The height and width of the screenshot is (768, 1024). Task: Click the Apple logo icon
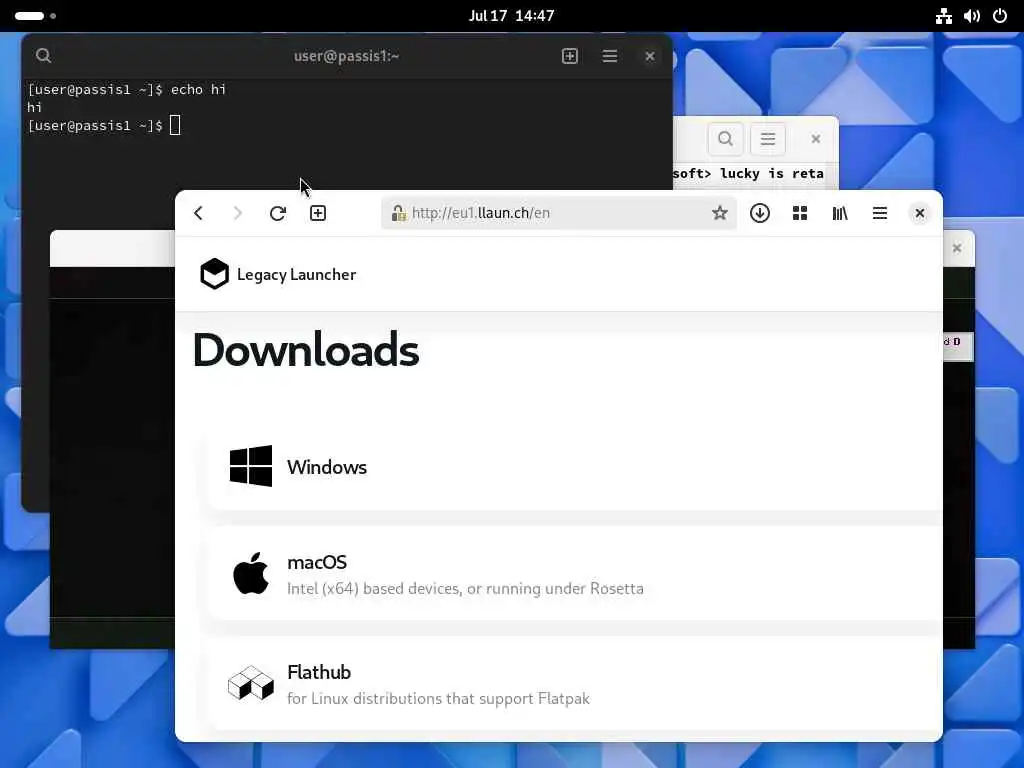coord(251,573)
